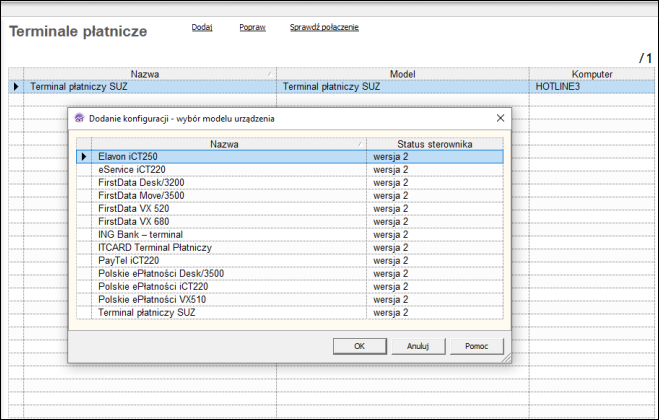Close the device model selection dialog
The width and height of the screenshot is (659, 420).
(x=500, y=118)
